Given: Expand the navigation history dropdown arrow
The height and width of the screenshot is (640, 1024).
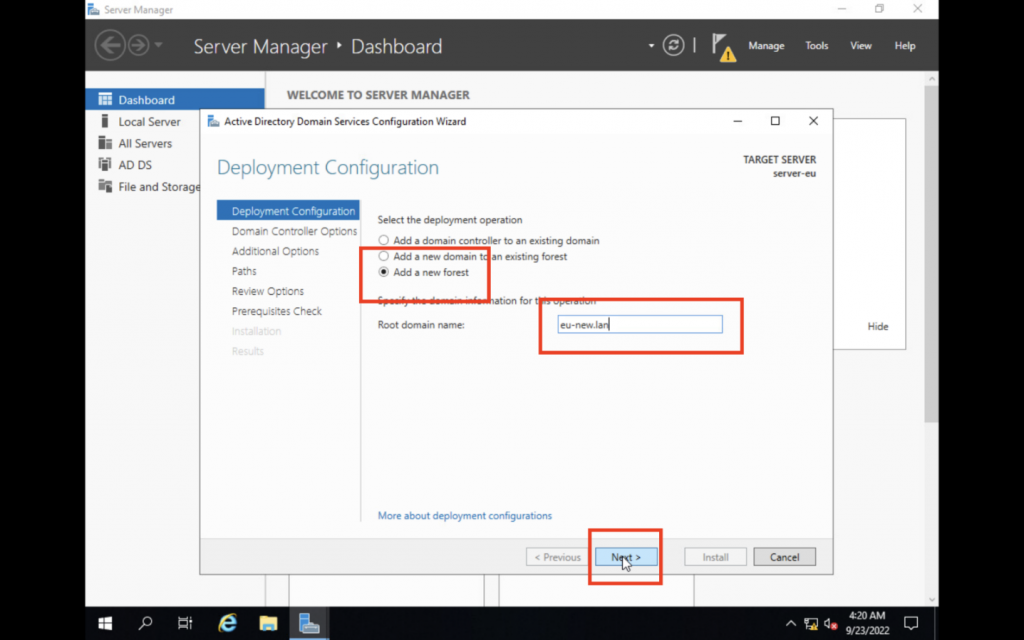Looking at the screenshot, I should click(x=158, y=46).
